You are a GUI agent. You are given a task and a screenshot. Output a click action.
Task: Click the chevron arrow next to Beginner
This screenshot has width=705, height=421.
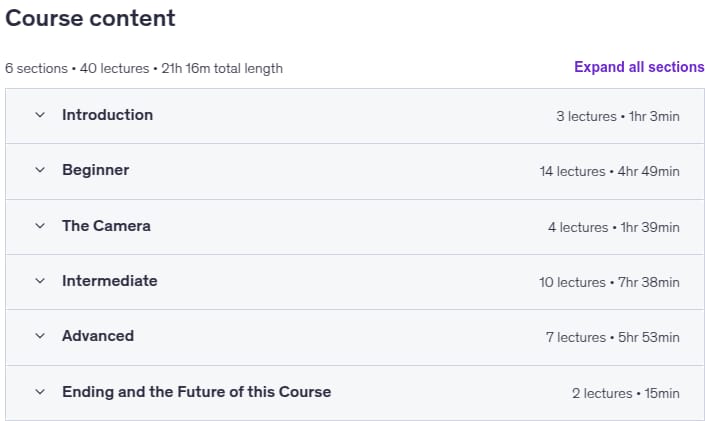[x=40, y=170]
